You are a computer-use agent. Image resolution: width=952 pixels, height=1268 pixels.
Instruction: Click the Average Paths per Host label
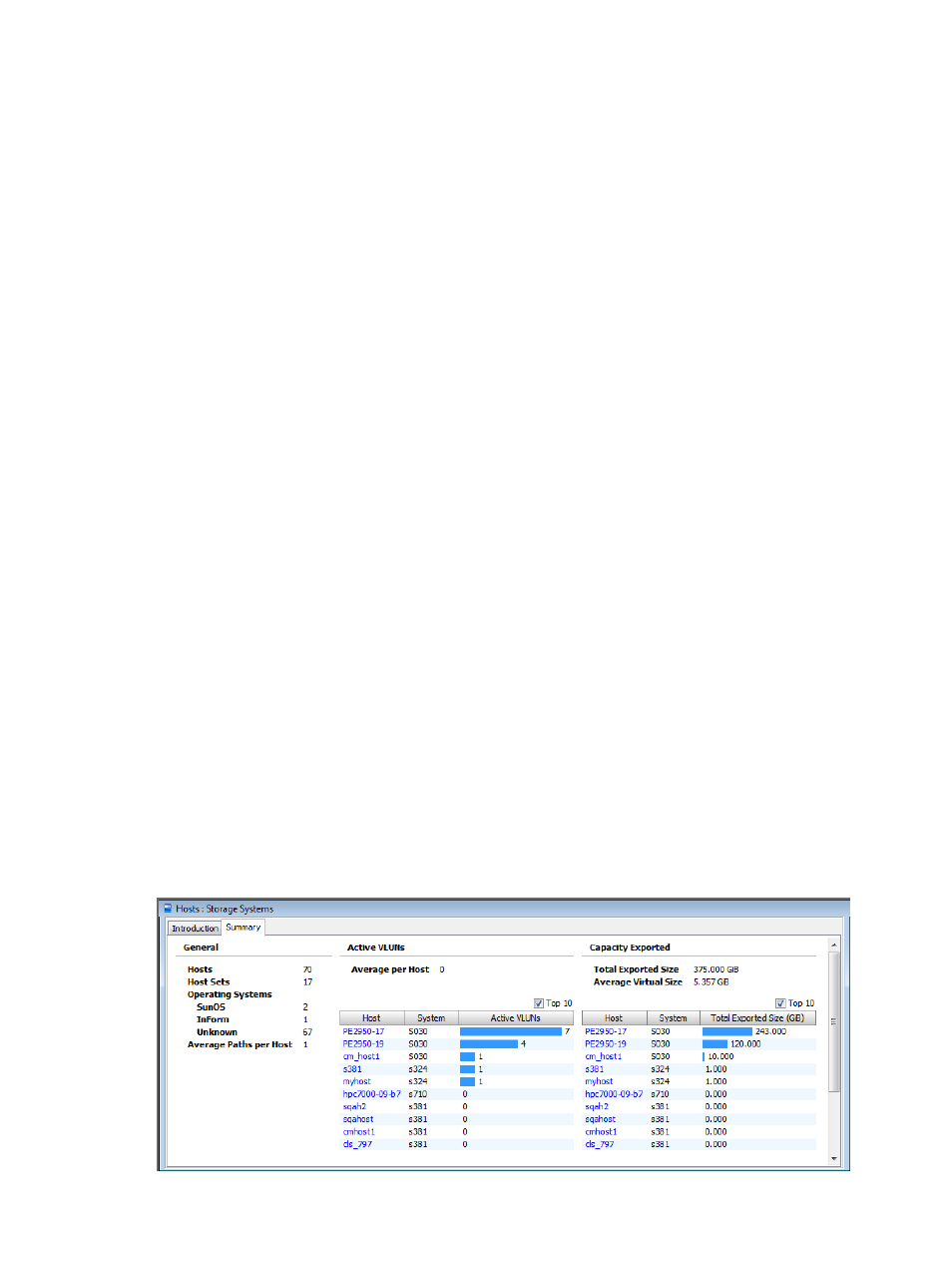tap(239, 1044)
